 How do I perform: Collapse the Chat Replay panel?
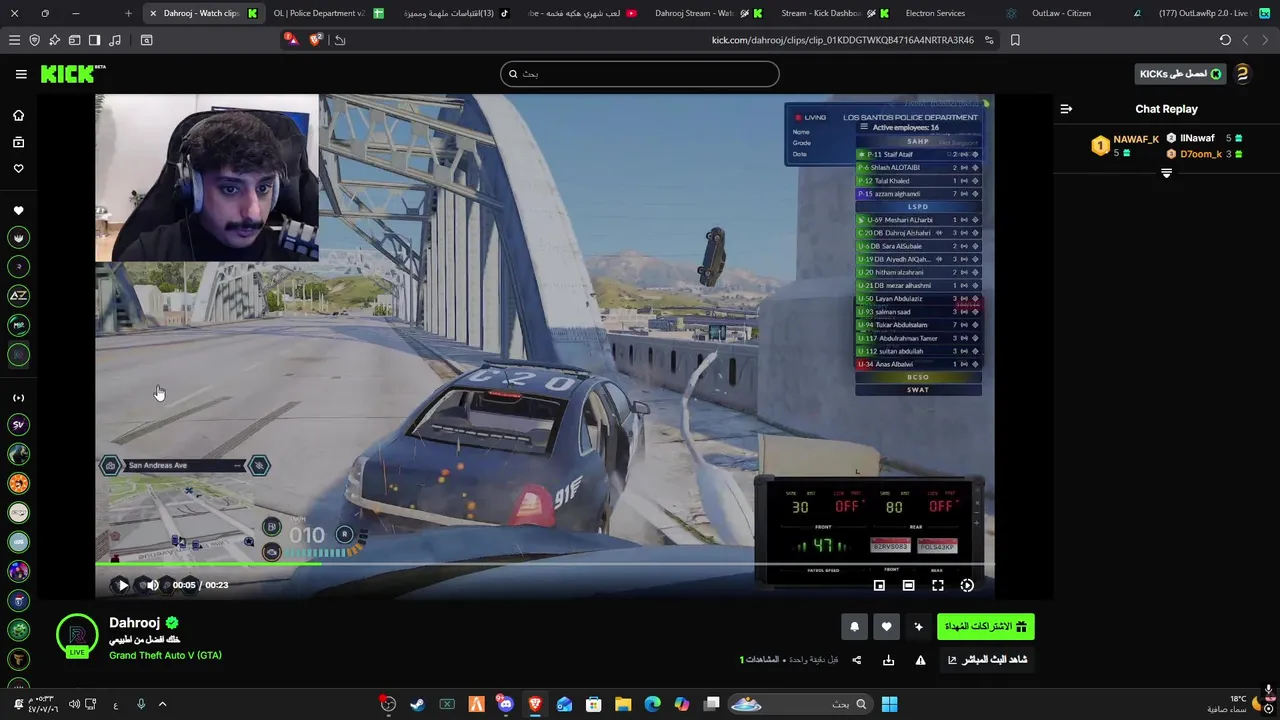click(1066, 109)
